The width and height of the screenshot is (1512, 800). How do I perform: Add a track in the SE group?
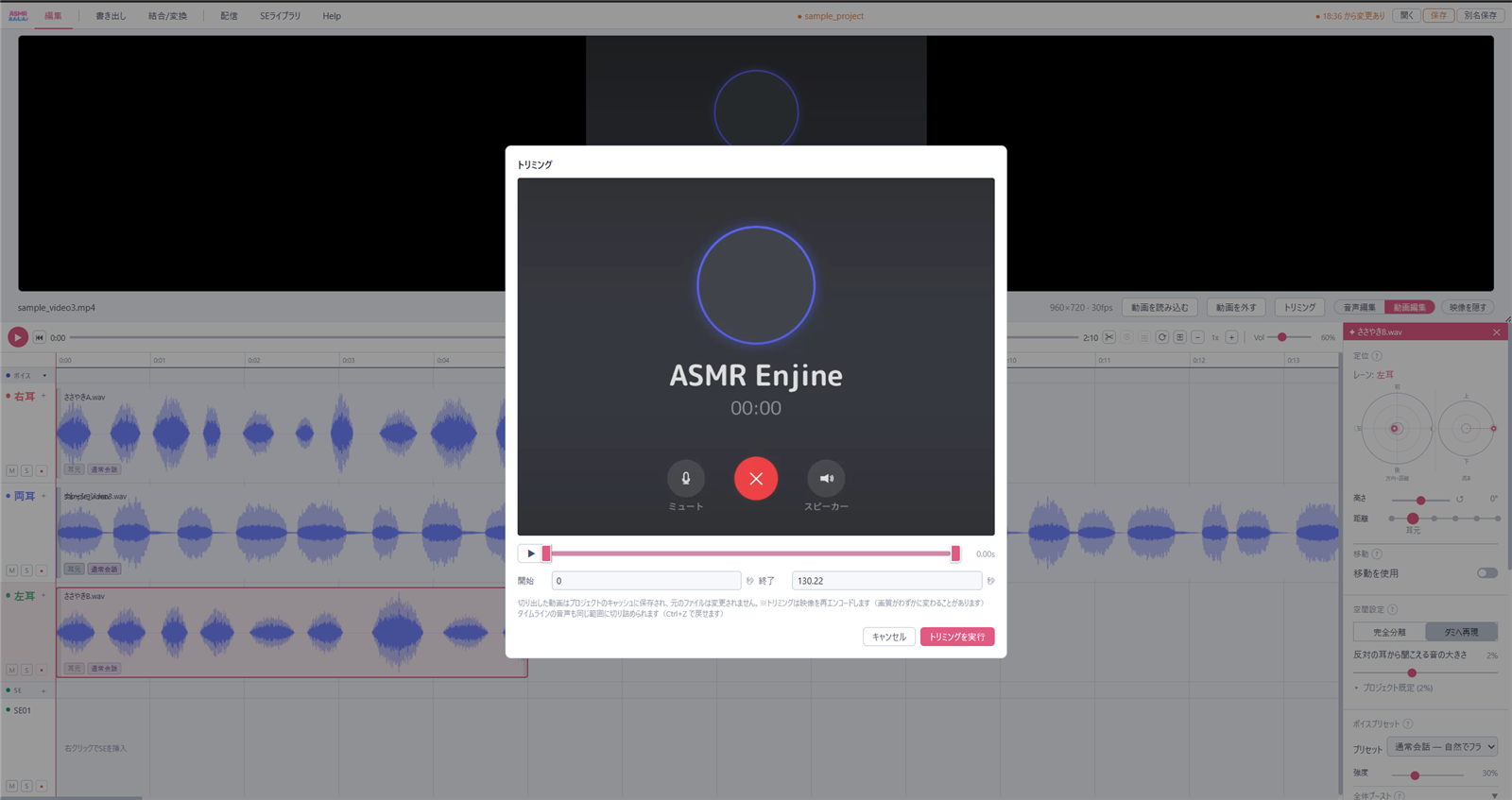coord(43,691)
